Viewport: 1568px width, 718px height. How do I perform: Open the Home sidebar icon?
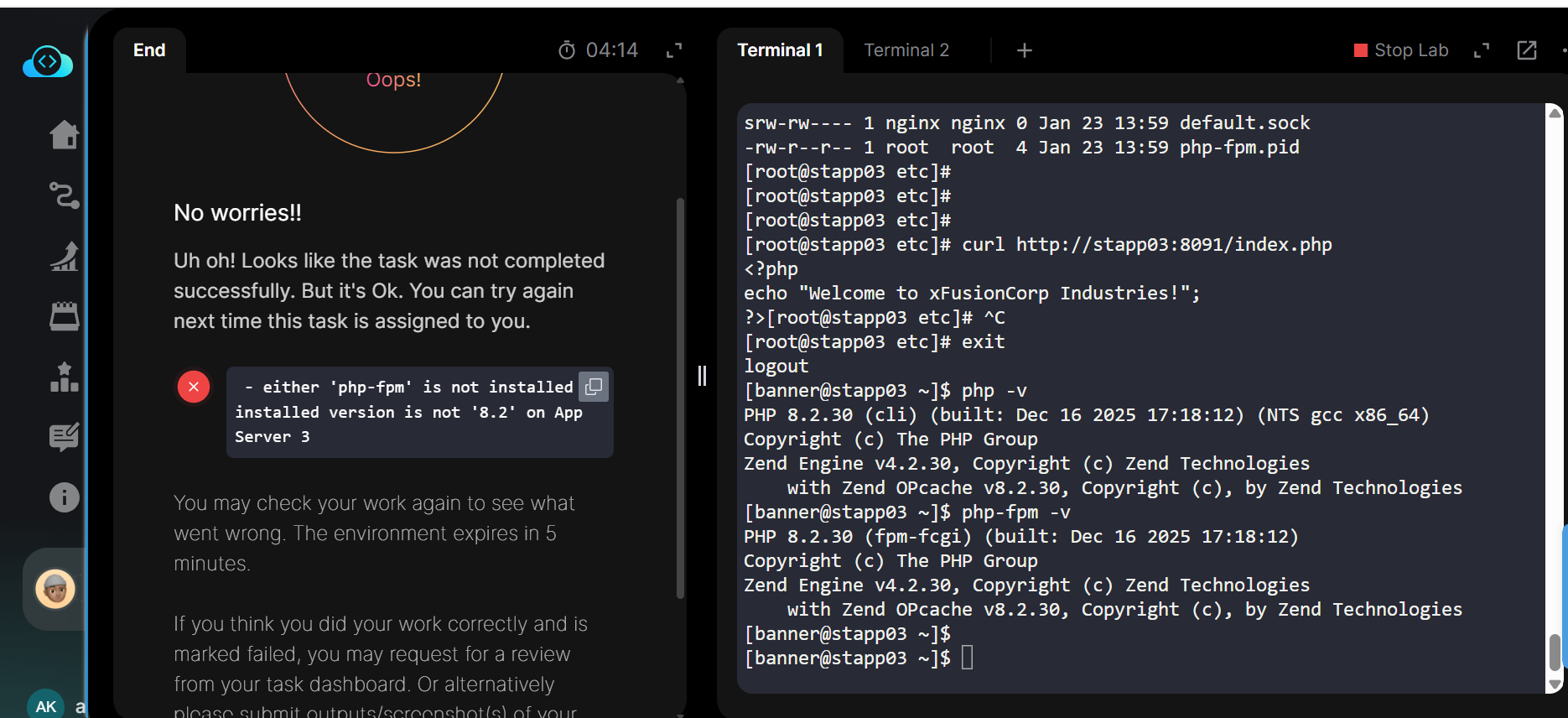coord(65,134)
